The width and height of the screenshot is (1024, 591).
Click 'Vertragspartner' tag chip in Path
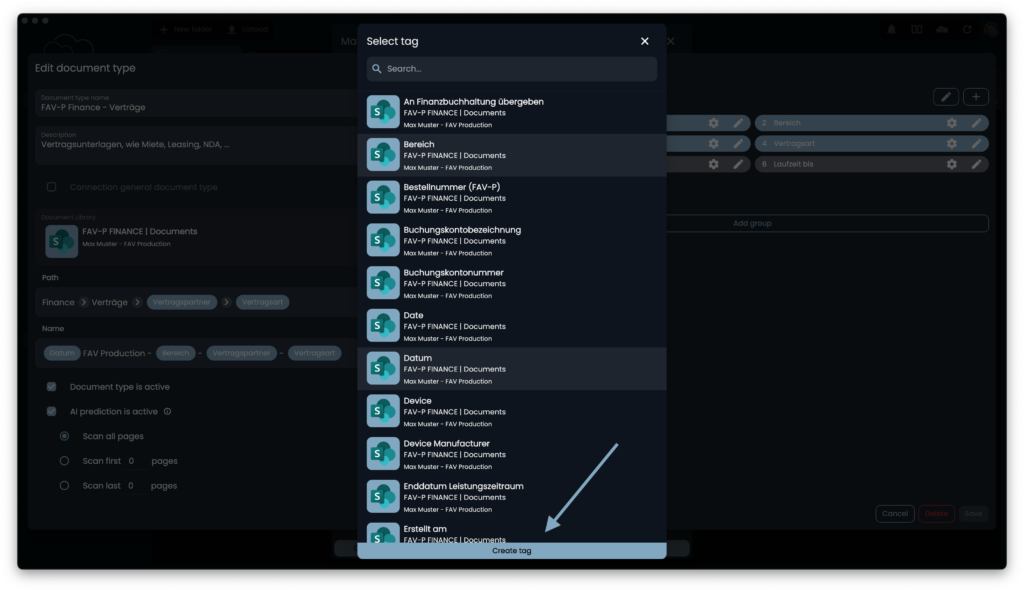pos(182,302)
